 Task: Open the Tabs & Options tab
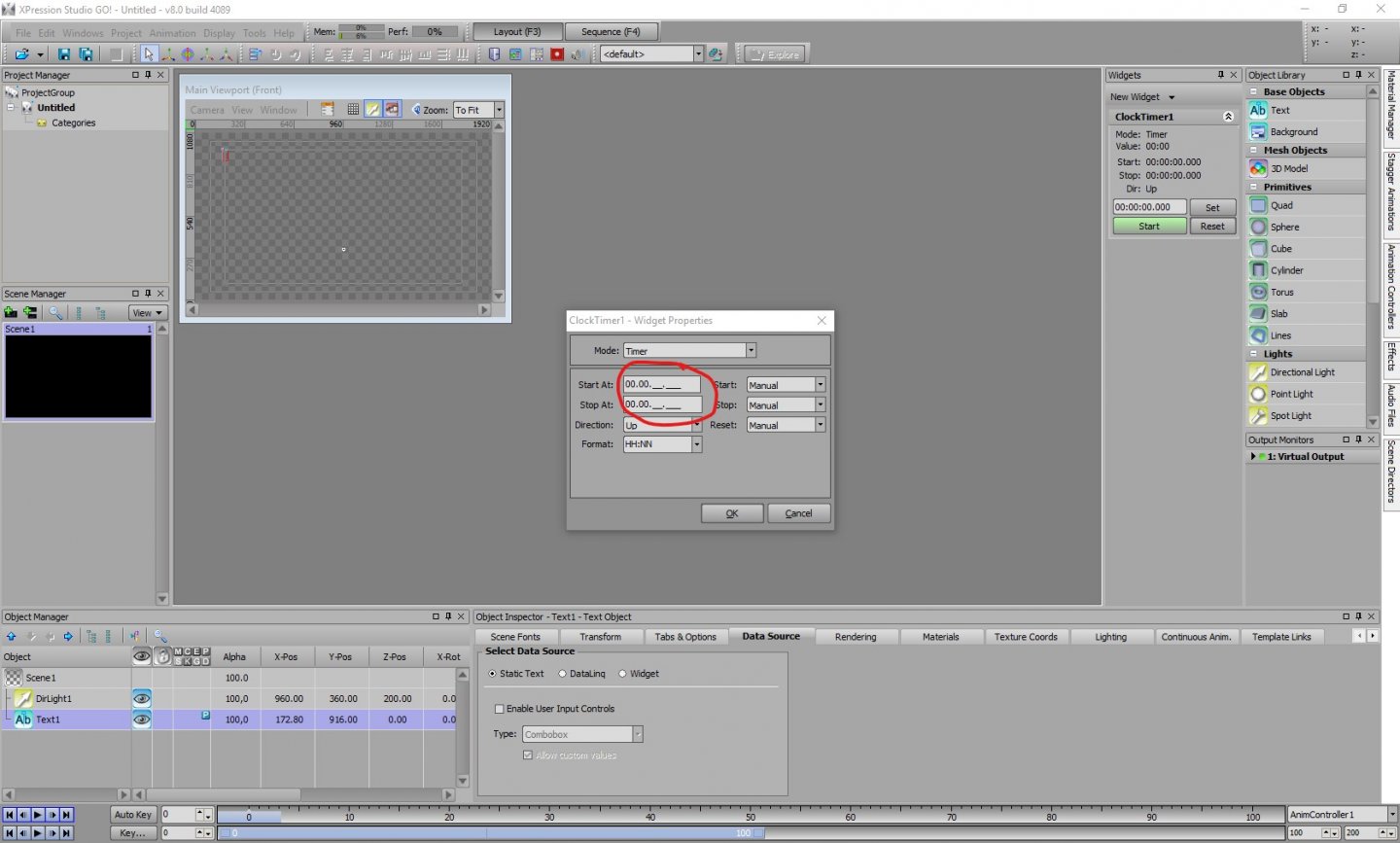pyautogui.click(x=685, y=637)
